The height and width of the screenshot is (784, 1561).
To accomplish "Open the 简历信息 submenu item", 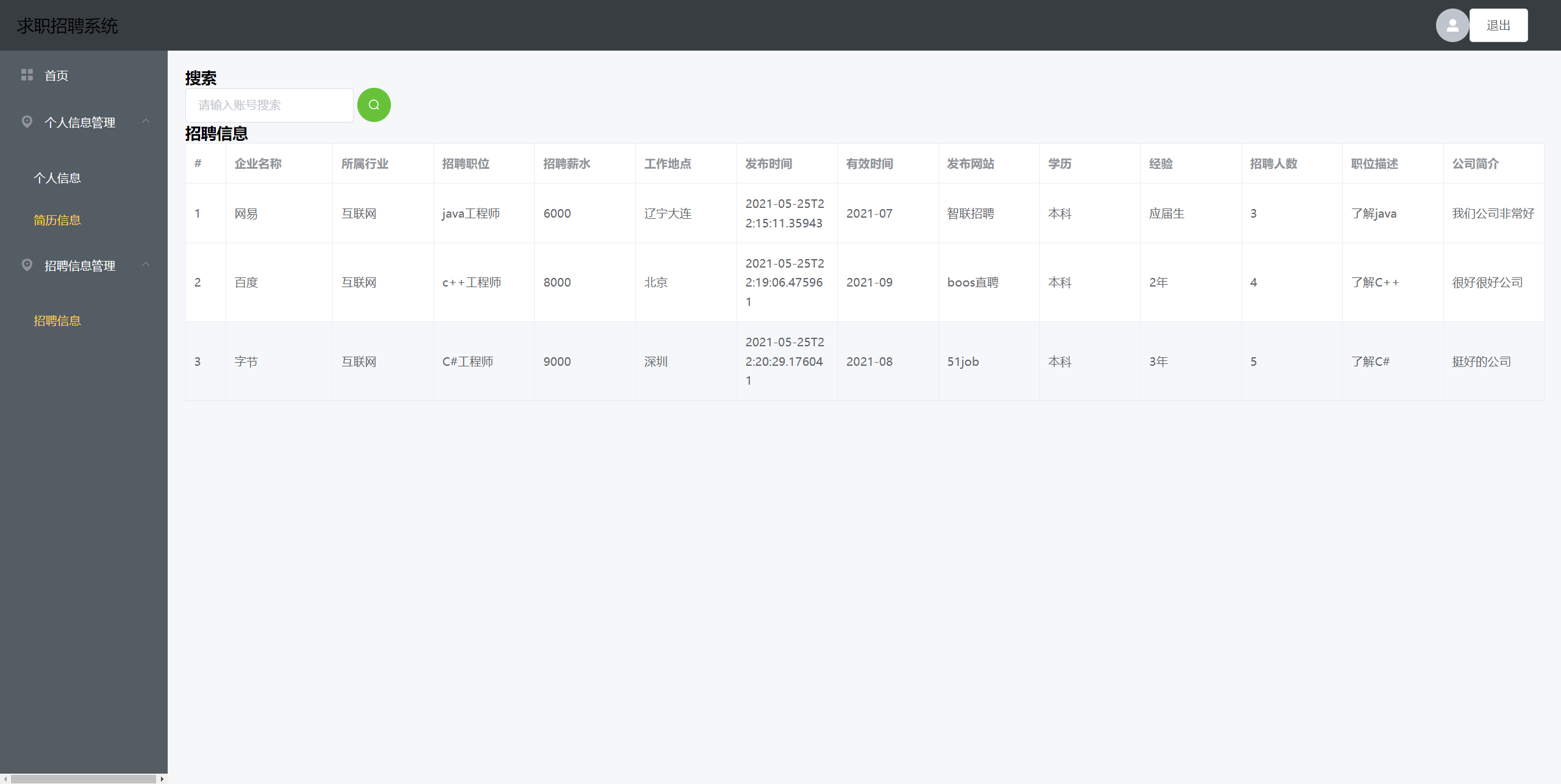I will (x=57, y=220).
